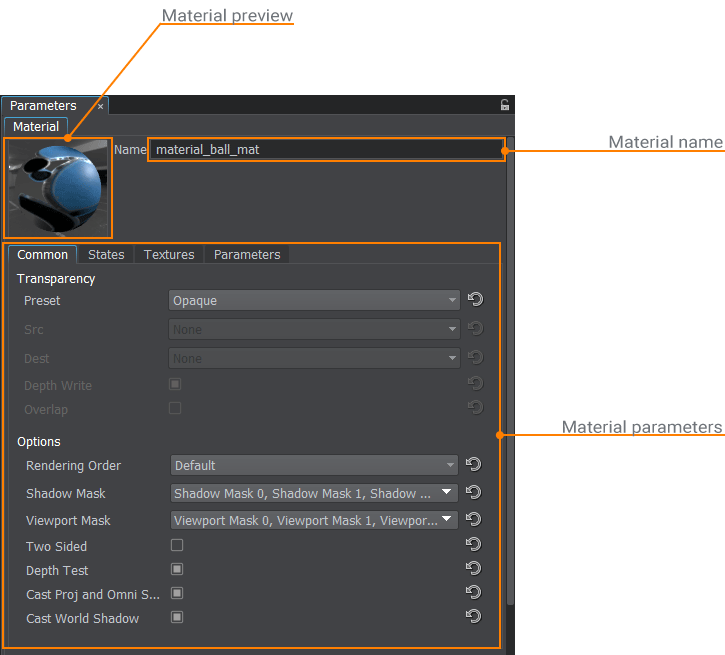Viewport: 725px width, 655px height.
Task: Reset the Two Sided option
Action: (x=474, y=545)
